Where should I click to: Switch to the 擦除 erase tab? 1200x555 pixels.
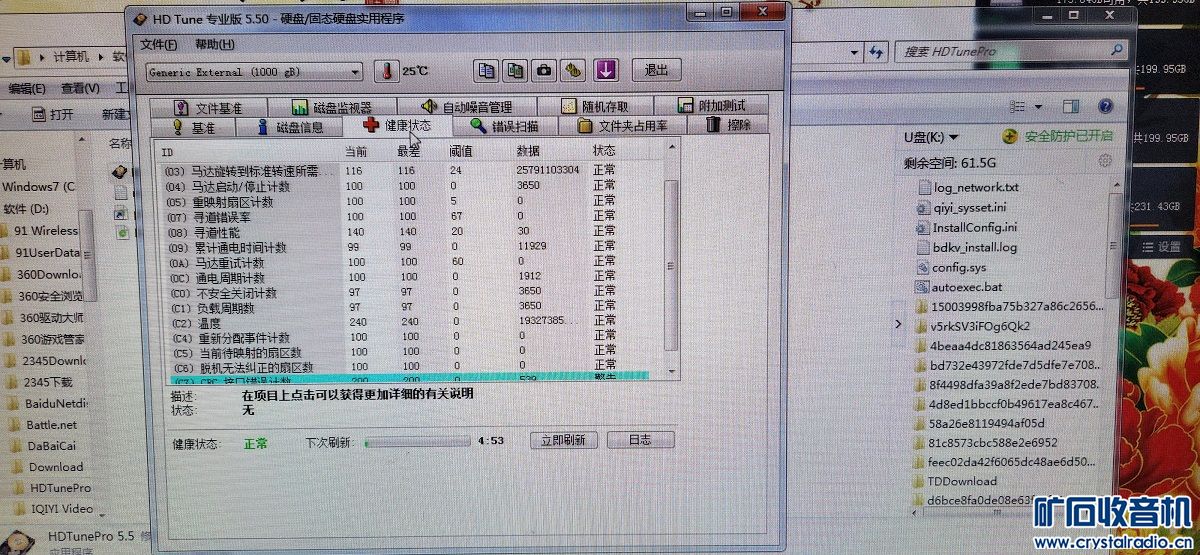(729, 125)
